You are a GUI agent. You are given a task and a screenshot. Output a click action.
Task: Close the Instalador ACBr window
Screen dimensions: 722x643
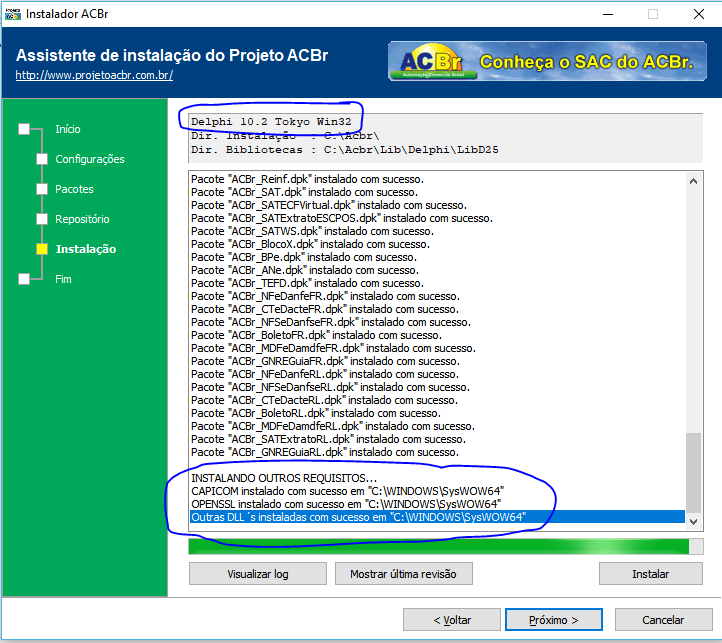click(699, 14)
